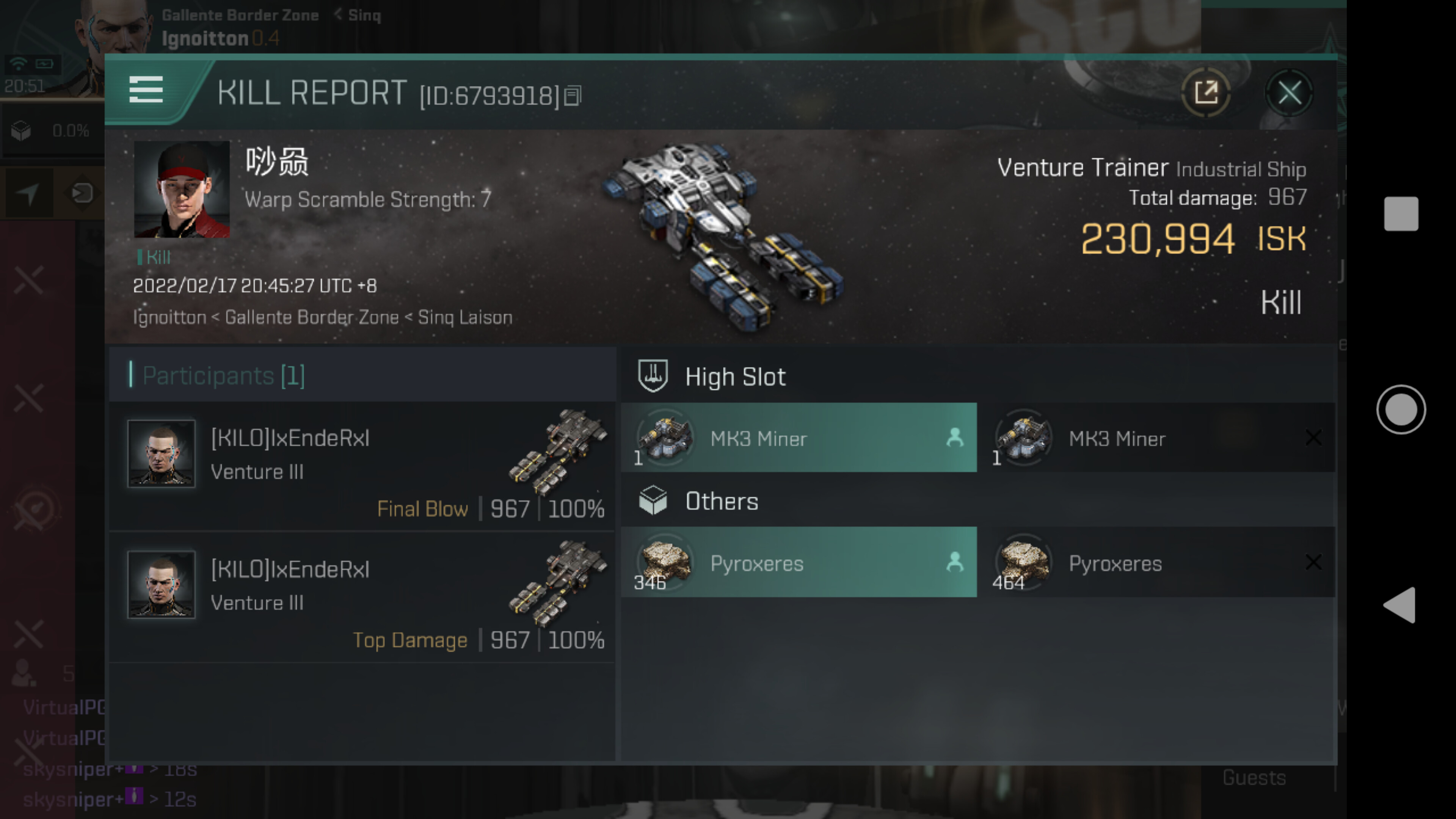Viewport: 1456px width, 819px height.
Task: Select the Others cube icon
Action: pos(653,500)
